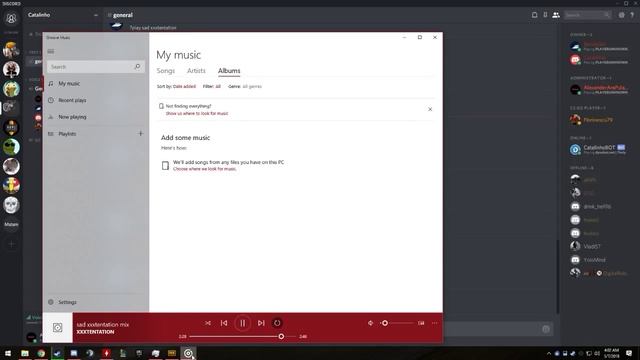This screenshot has width=640, height=360.
Task: Open File Explorer from taskbar
Action: 25,353
